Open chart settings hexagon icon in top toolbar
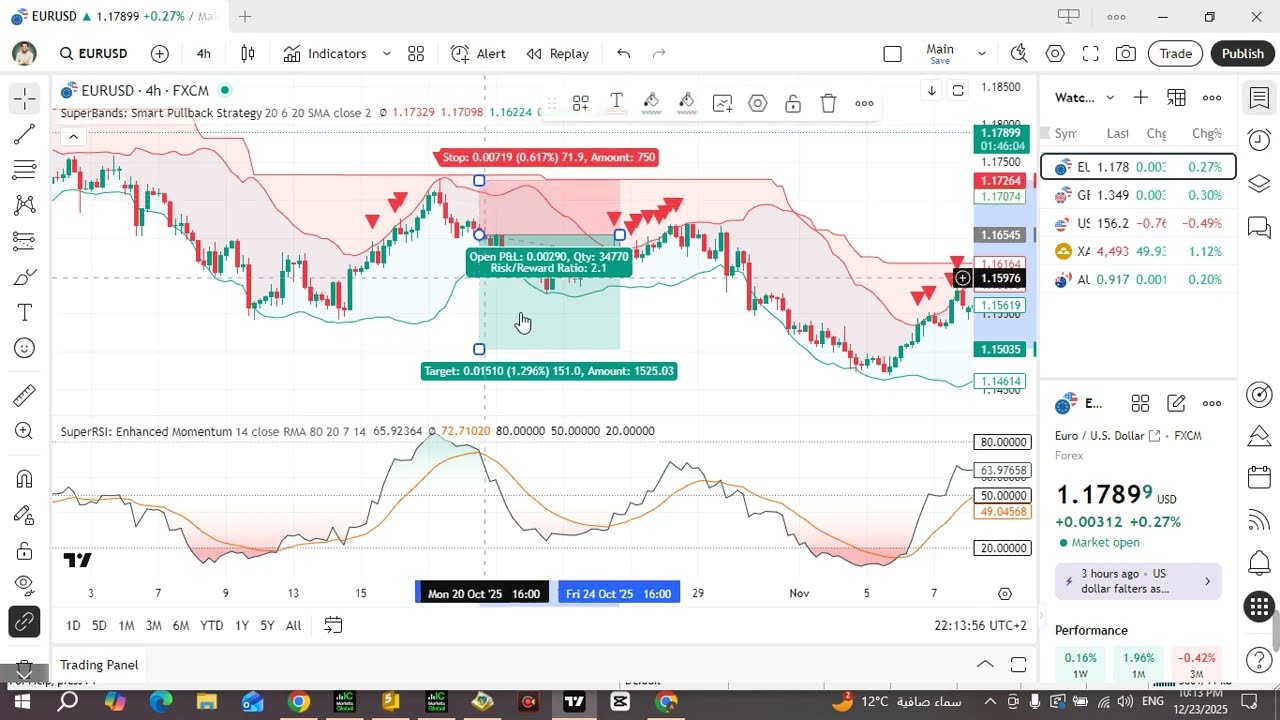The height and width of the screenshot is (720, 1280). pyautogui.click(x=1055, y=54)
